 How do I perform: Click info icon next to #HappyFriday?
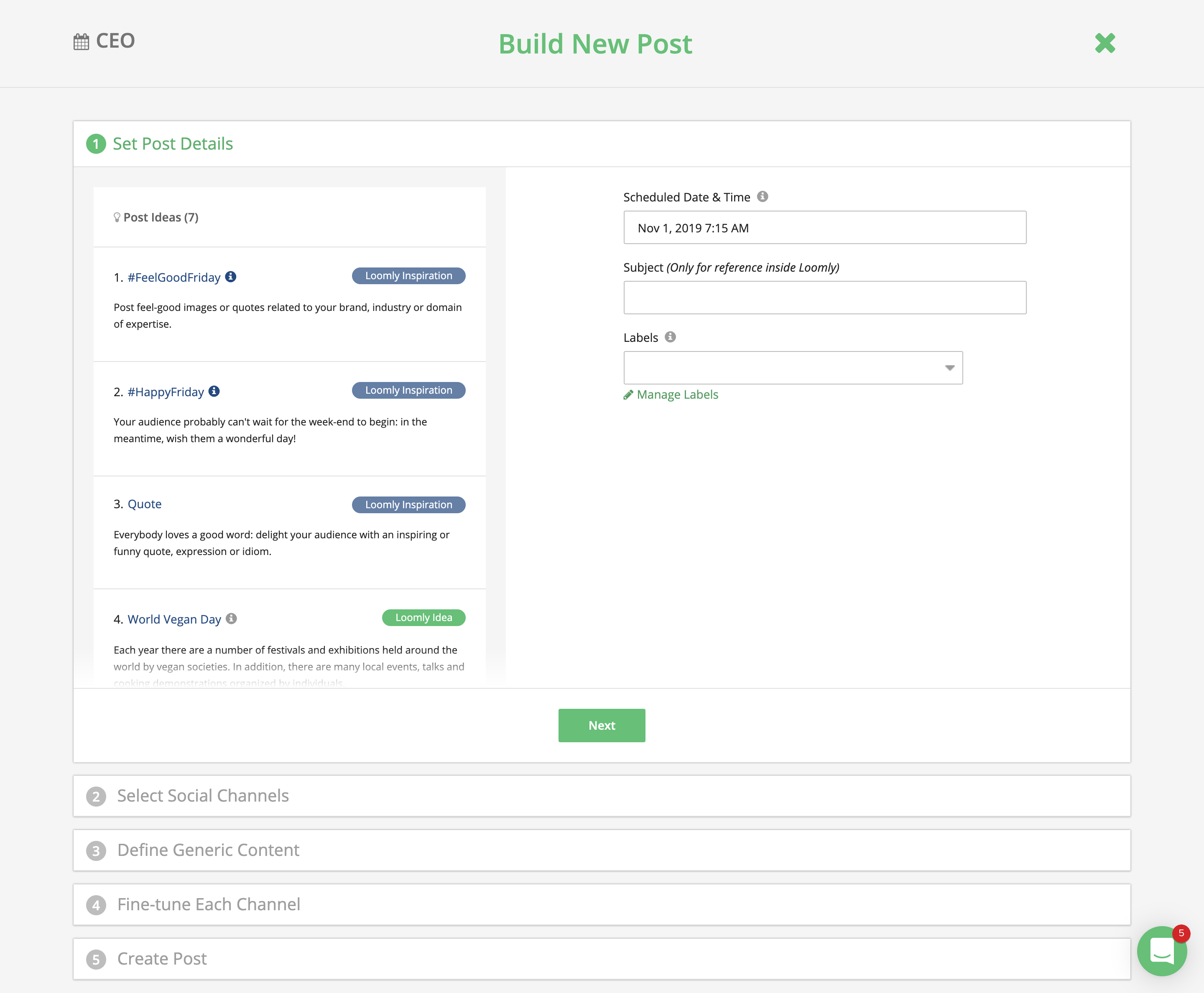[x=214, y=391]
